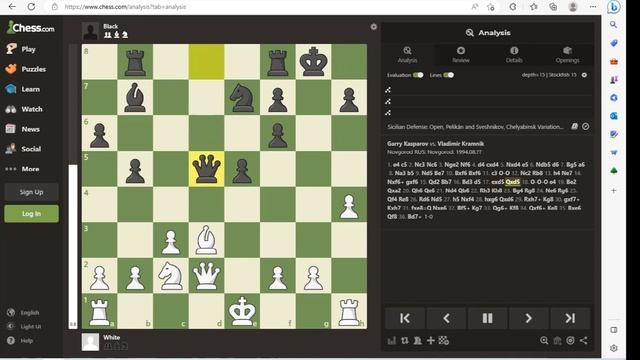Open board settings gear above board
This screenshot has height=360, width=640.
click(373, 27)
